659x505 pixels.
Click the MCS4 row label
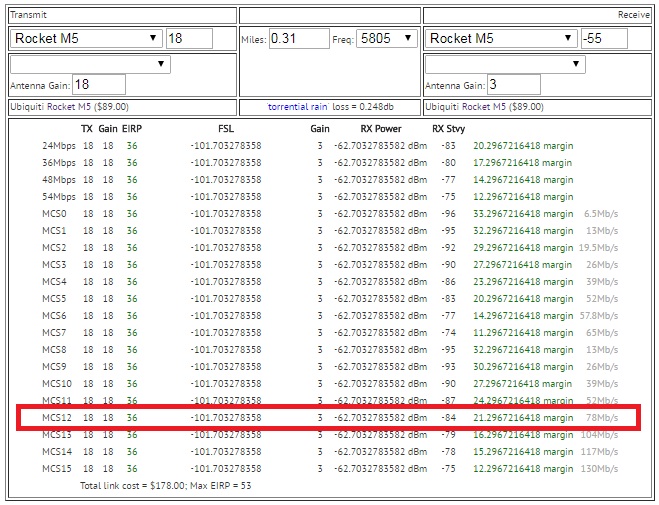coord(54,281)
